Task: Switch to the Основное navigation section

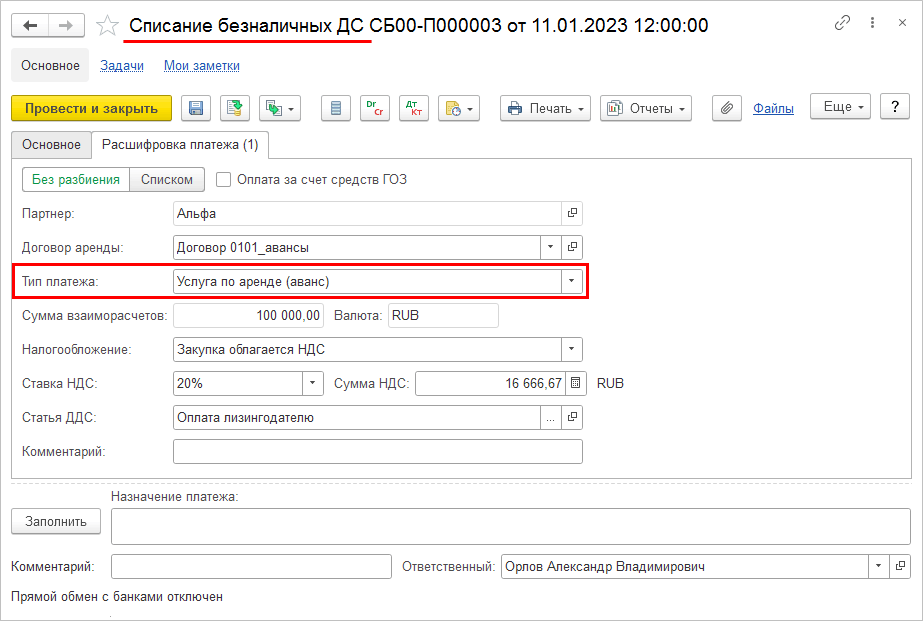Action: pyautogui.click(x=50, y=65)
